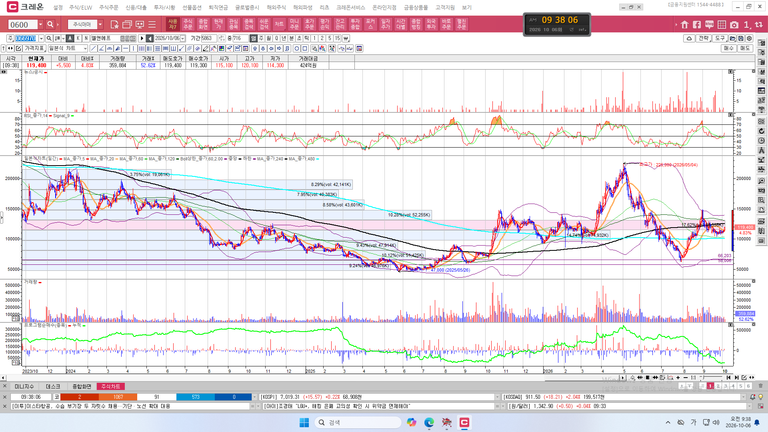This screenshot has height=432, width=768.
Task: Open the 전략 dropdown button
Action: (704, 38)
